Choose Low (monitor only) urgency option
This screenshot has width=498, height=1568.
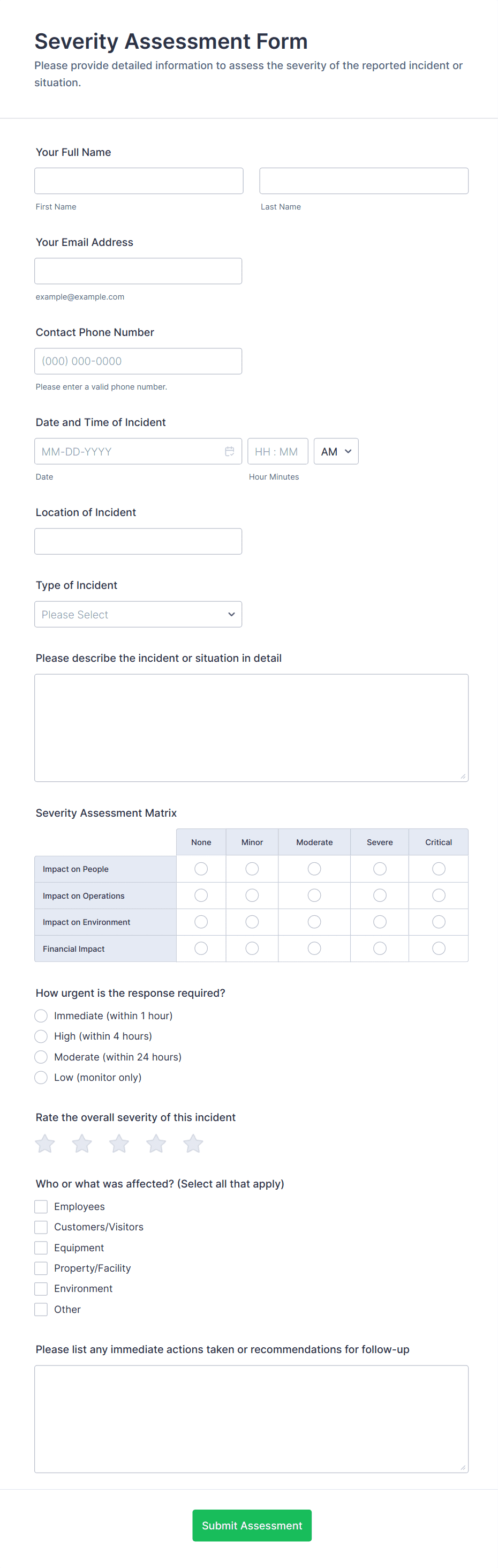41,1077
